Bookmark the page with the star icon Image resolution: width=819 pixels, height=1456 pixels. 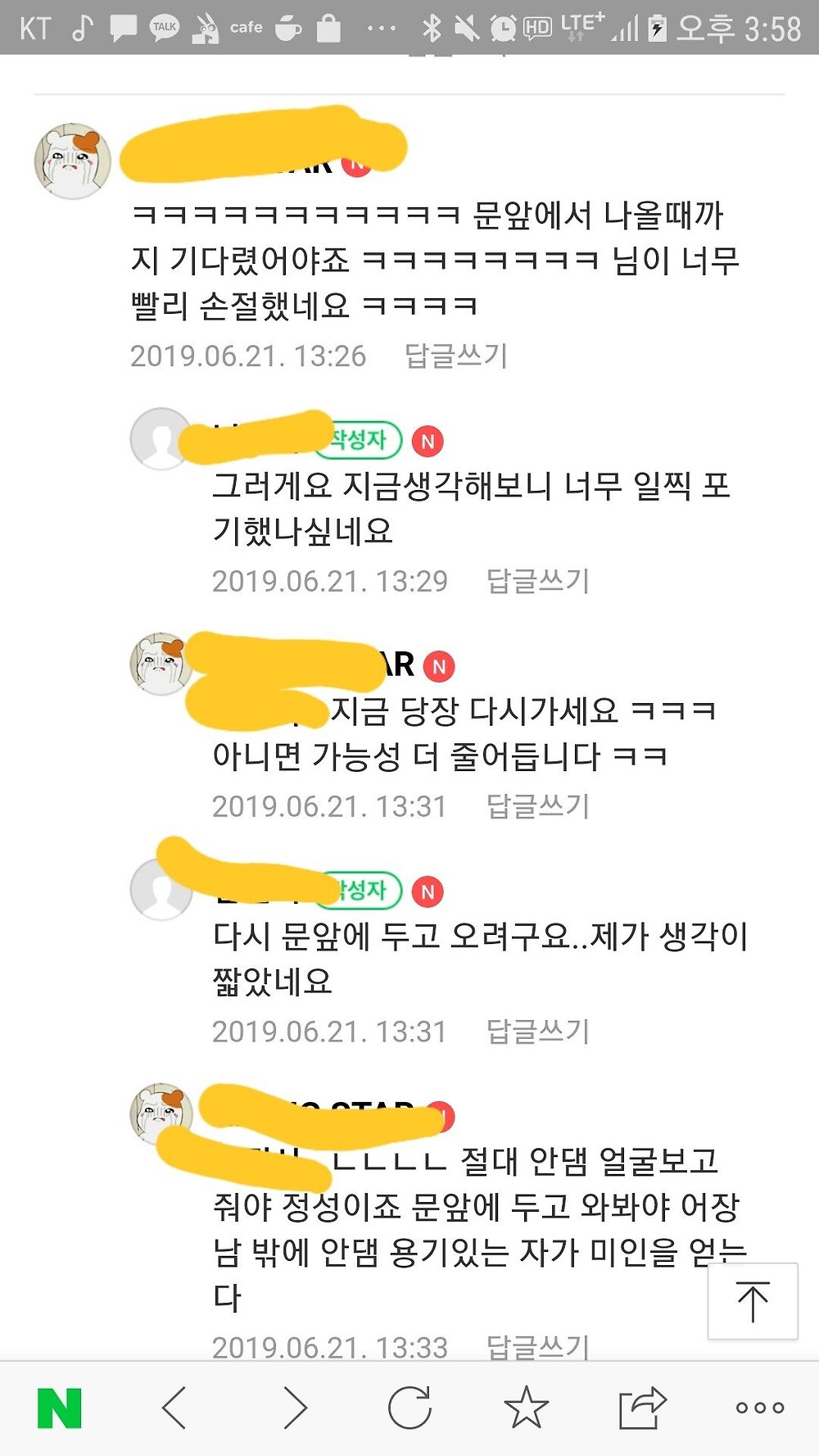click(526, 1407)
